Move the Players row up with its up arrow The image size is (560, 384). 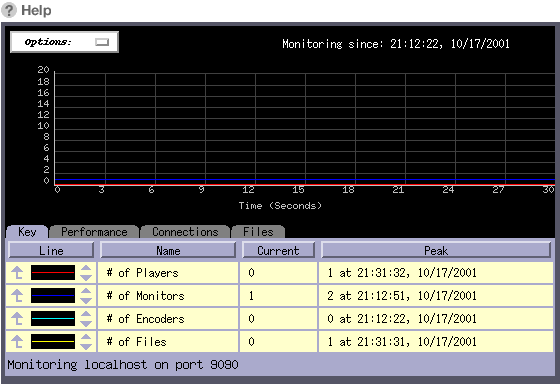17,273
